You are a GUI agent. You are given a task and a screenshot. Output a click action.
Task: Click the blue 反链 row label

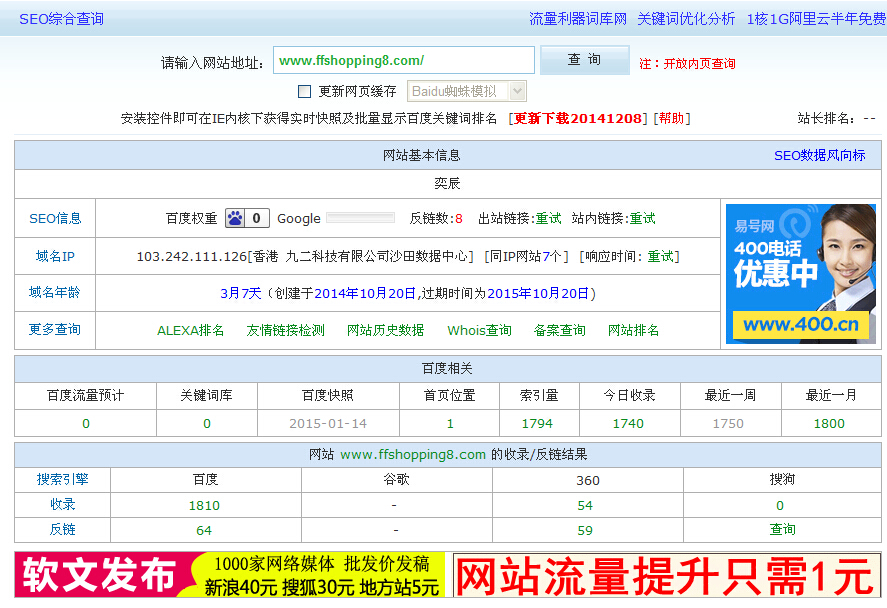coord(62,529)
